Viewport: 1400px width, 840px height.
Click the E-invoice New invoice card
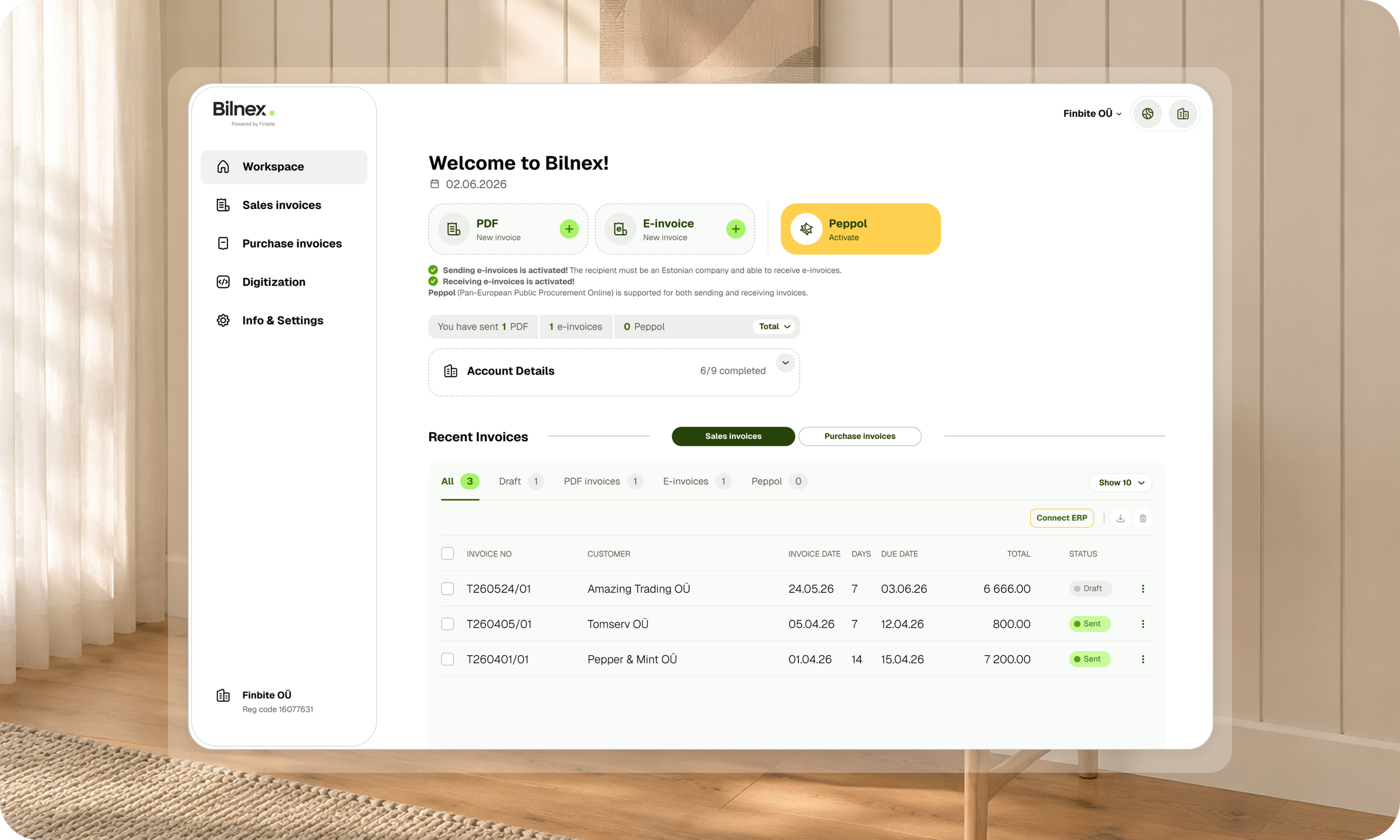click(675, 228)
